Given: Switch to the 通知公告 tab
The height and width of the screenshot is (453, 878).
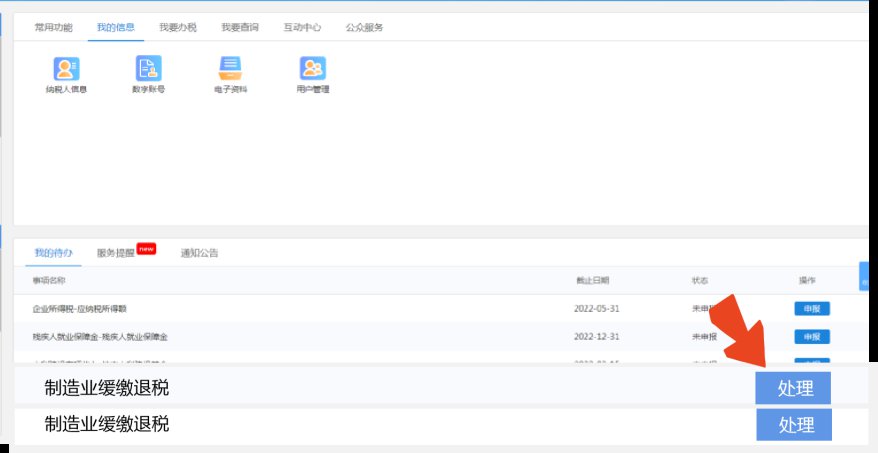Looking at the screenshot, I should point(199,253).
